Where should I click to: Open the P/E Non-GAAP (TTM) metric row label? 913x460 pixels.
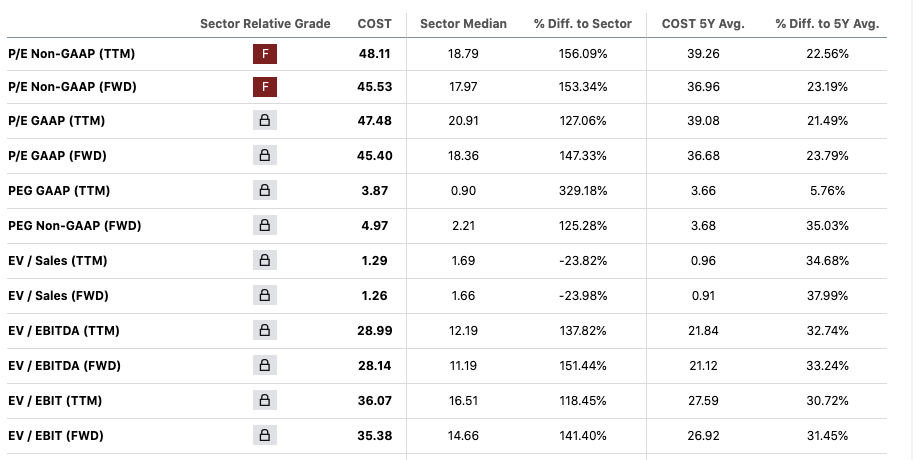70,52
